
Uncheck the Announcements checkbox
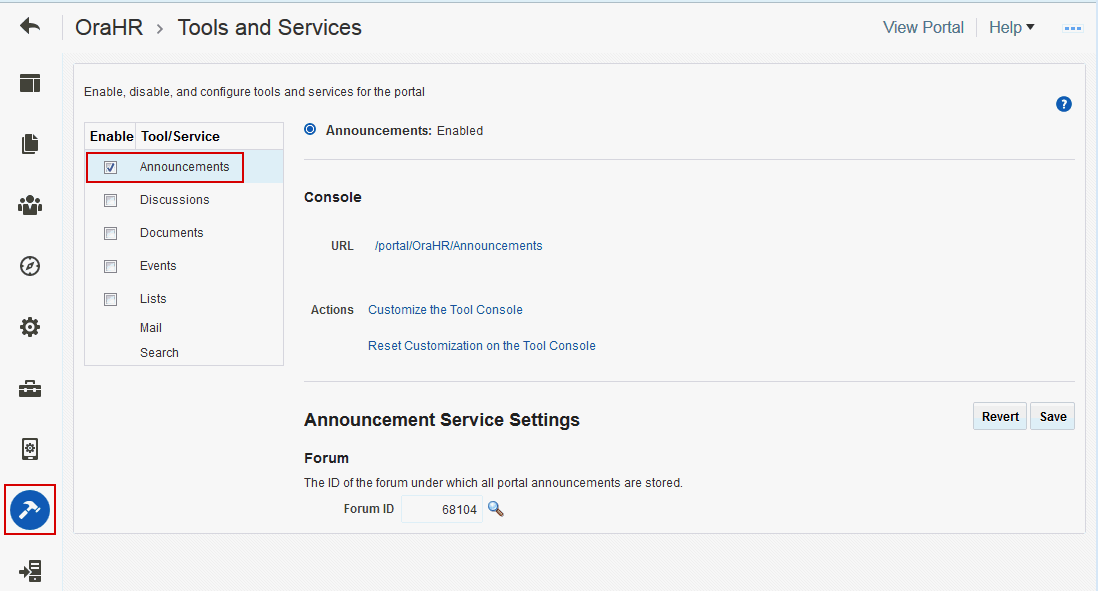pyautogui.click(x=111, y=167)
